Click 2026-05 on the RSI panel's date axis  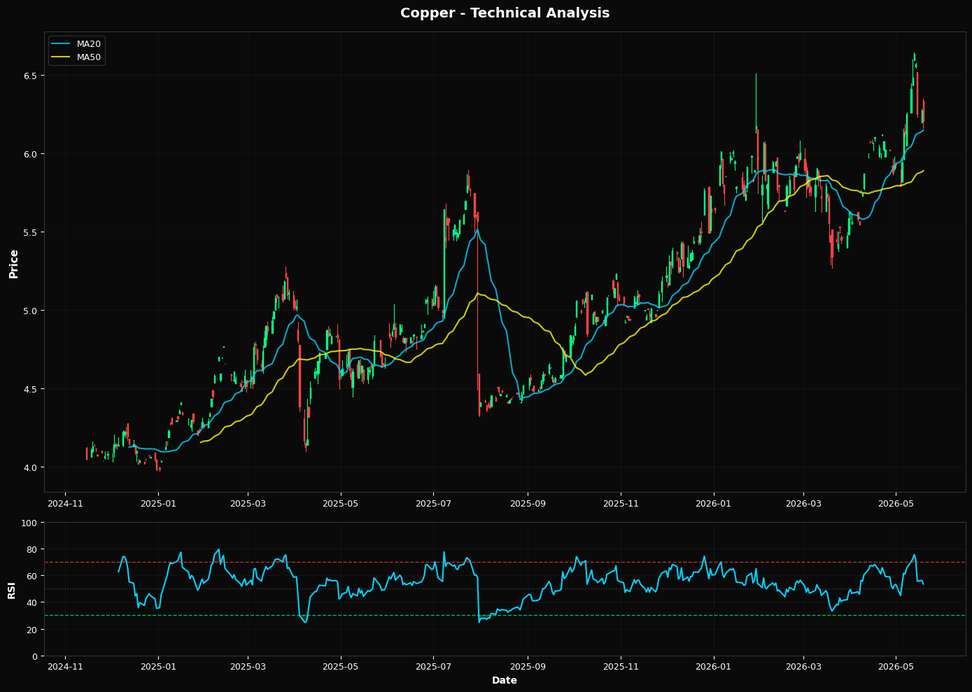(x=896, y=667)
